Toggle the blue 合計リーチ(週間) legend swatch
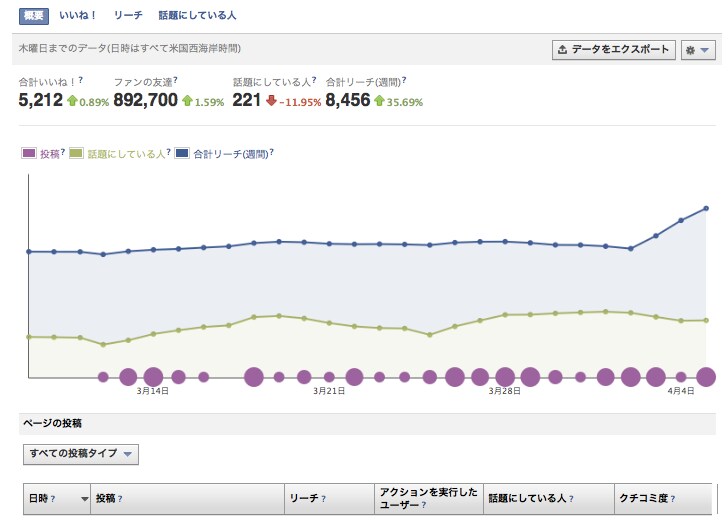 (x=182, y=153)
